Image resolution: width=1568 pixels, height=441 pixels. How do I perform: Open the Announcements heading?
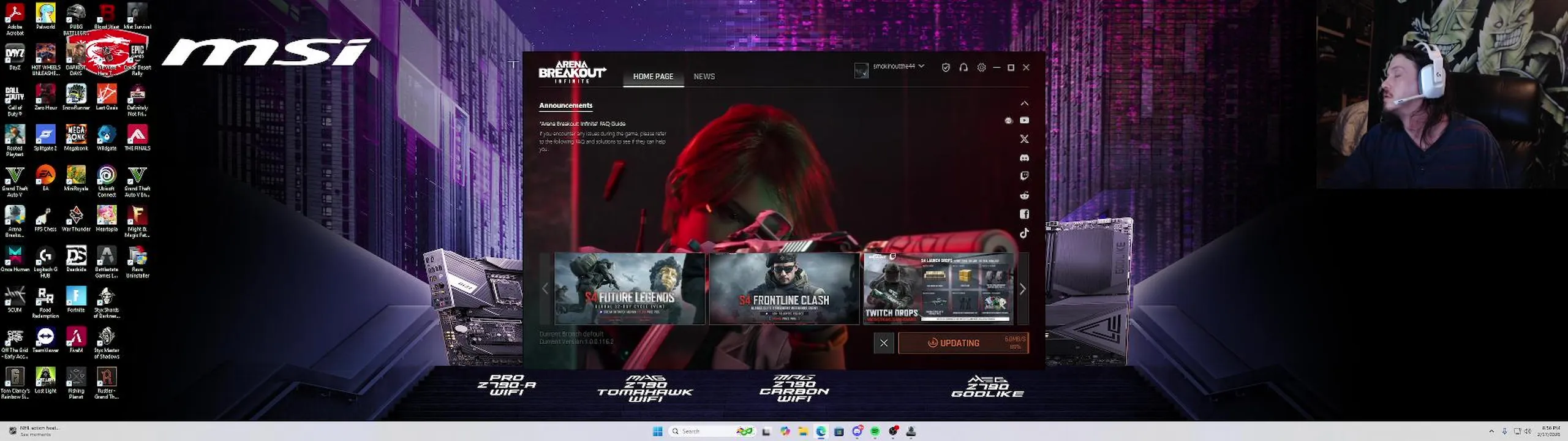pos(565,105)
